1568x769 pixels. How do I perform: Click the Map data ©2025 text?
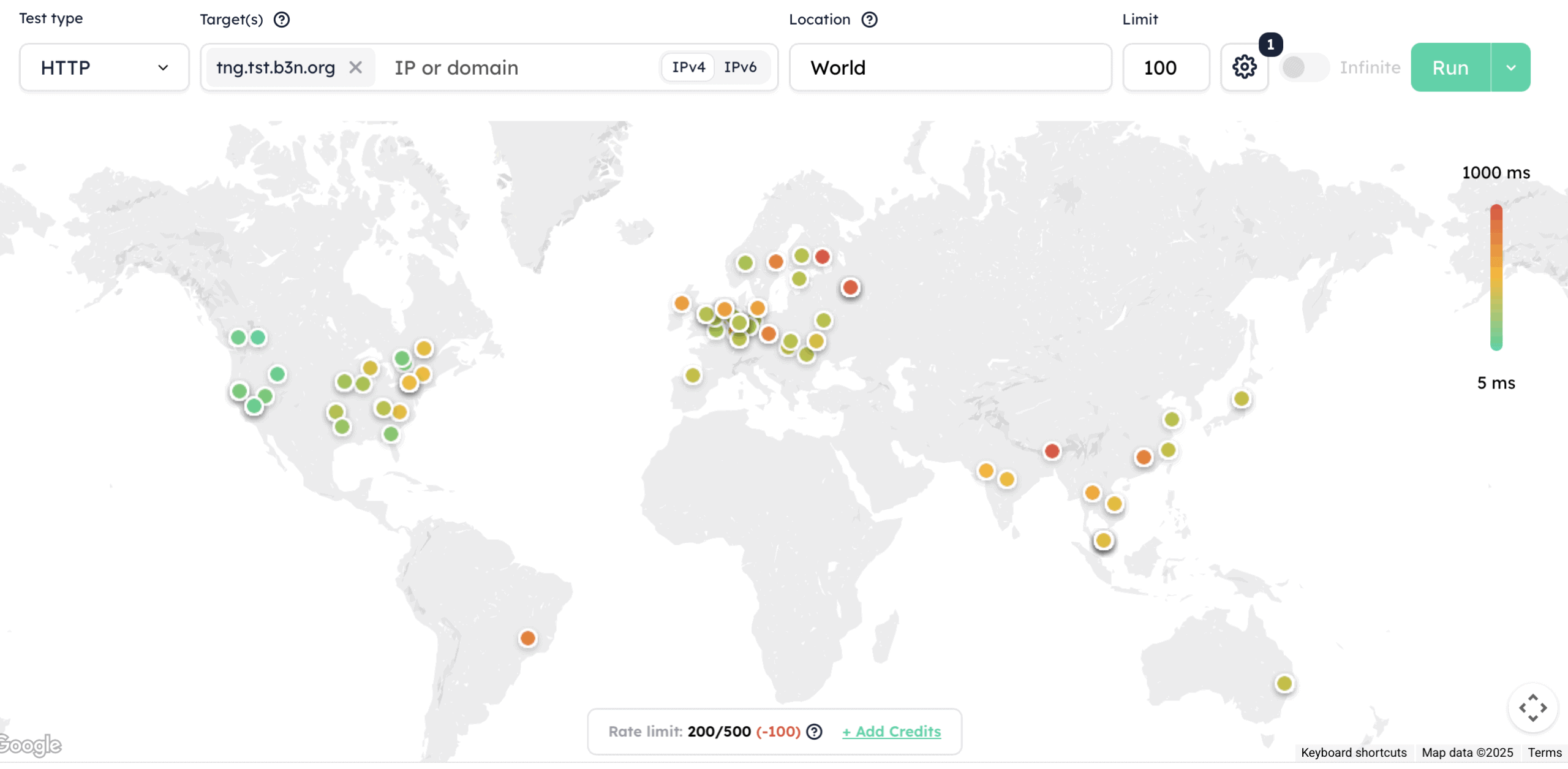pyautogui.click(x=1467, y=752)
